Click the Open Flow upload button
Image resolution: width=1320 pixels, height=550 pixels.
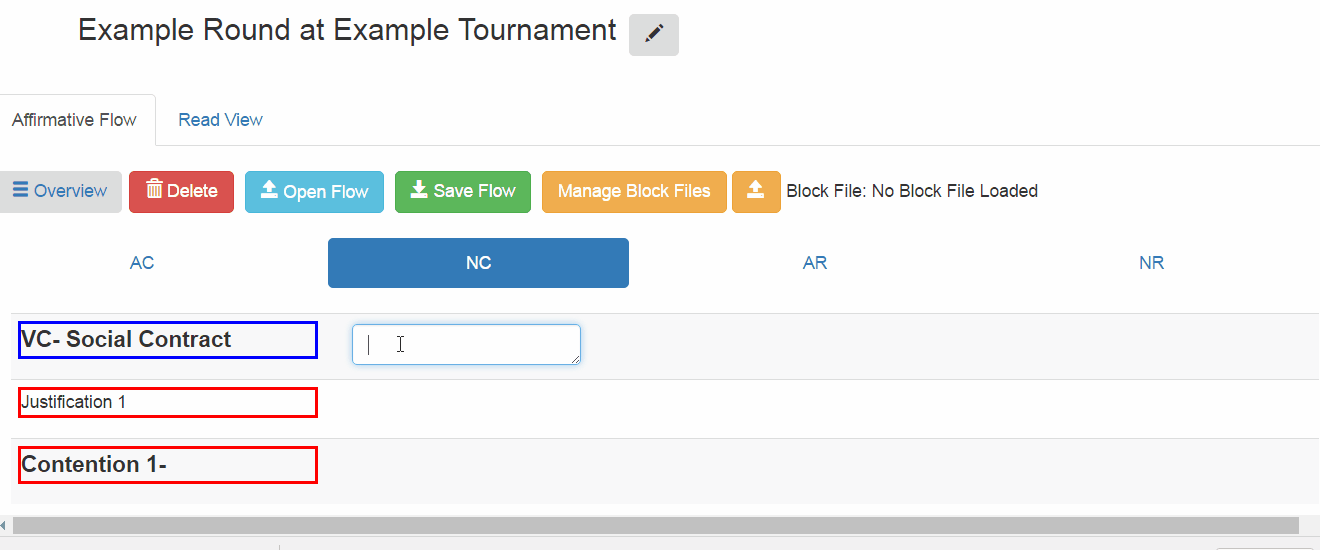(314, 192)
